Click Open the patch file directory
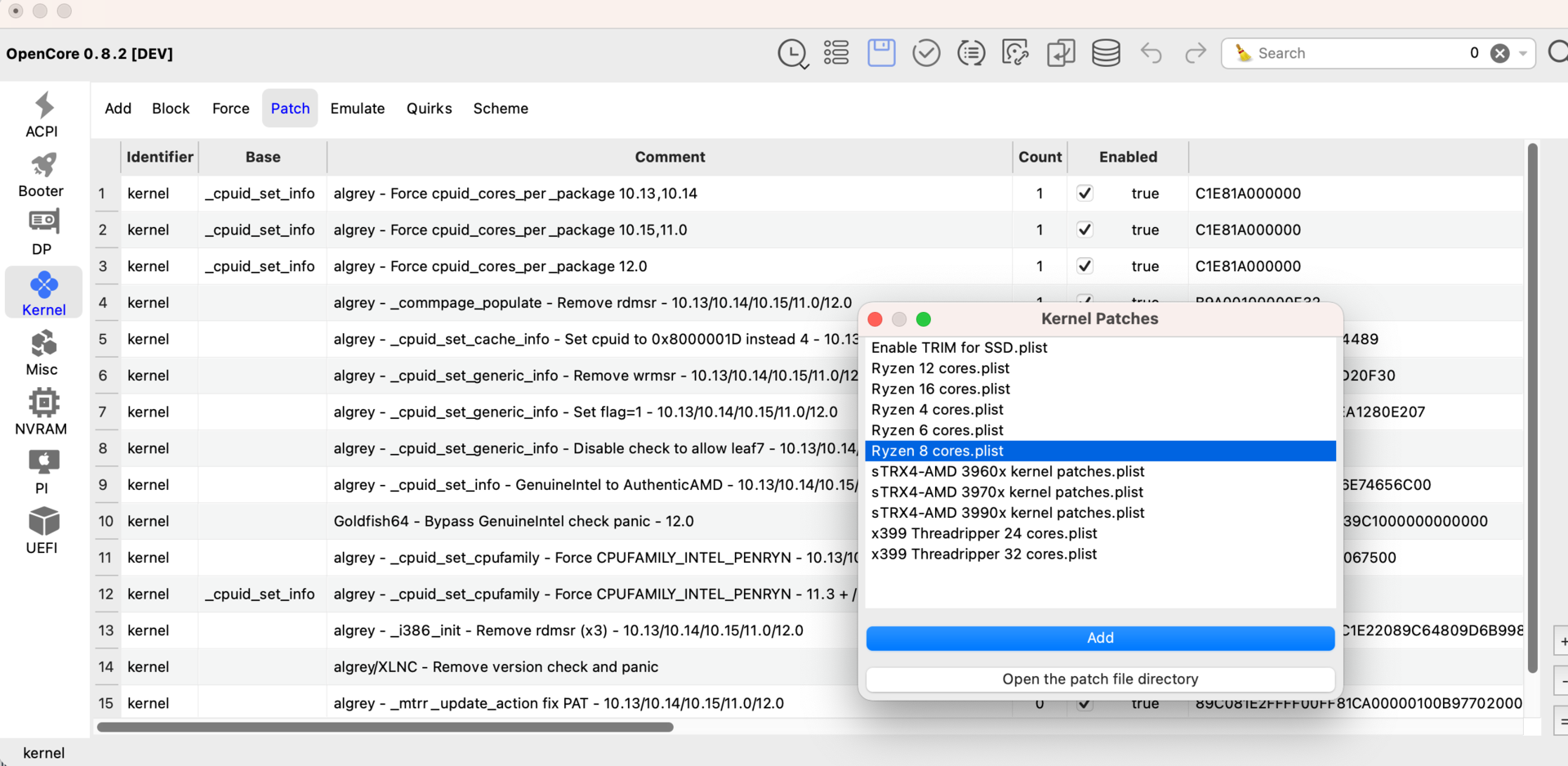Image resolution: width=1568 pixels, height=766 pixels. click(1099, 679)
